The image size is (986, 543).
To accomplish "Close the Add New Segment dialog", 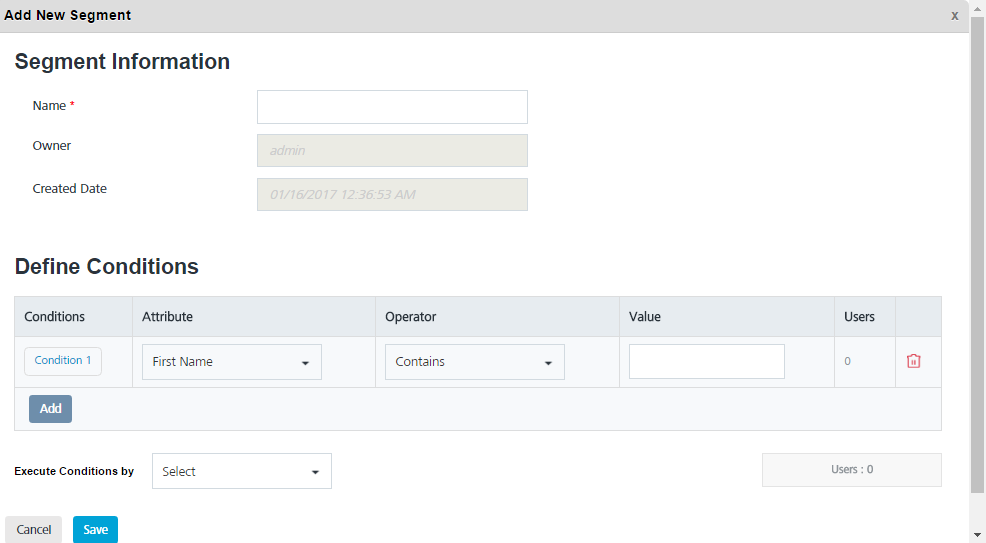I will (x=954, y=15).
